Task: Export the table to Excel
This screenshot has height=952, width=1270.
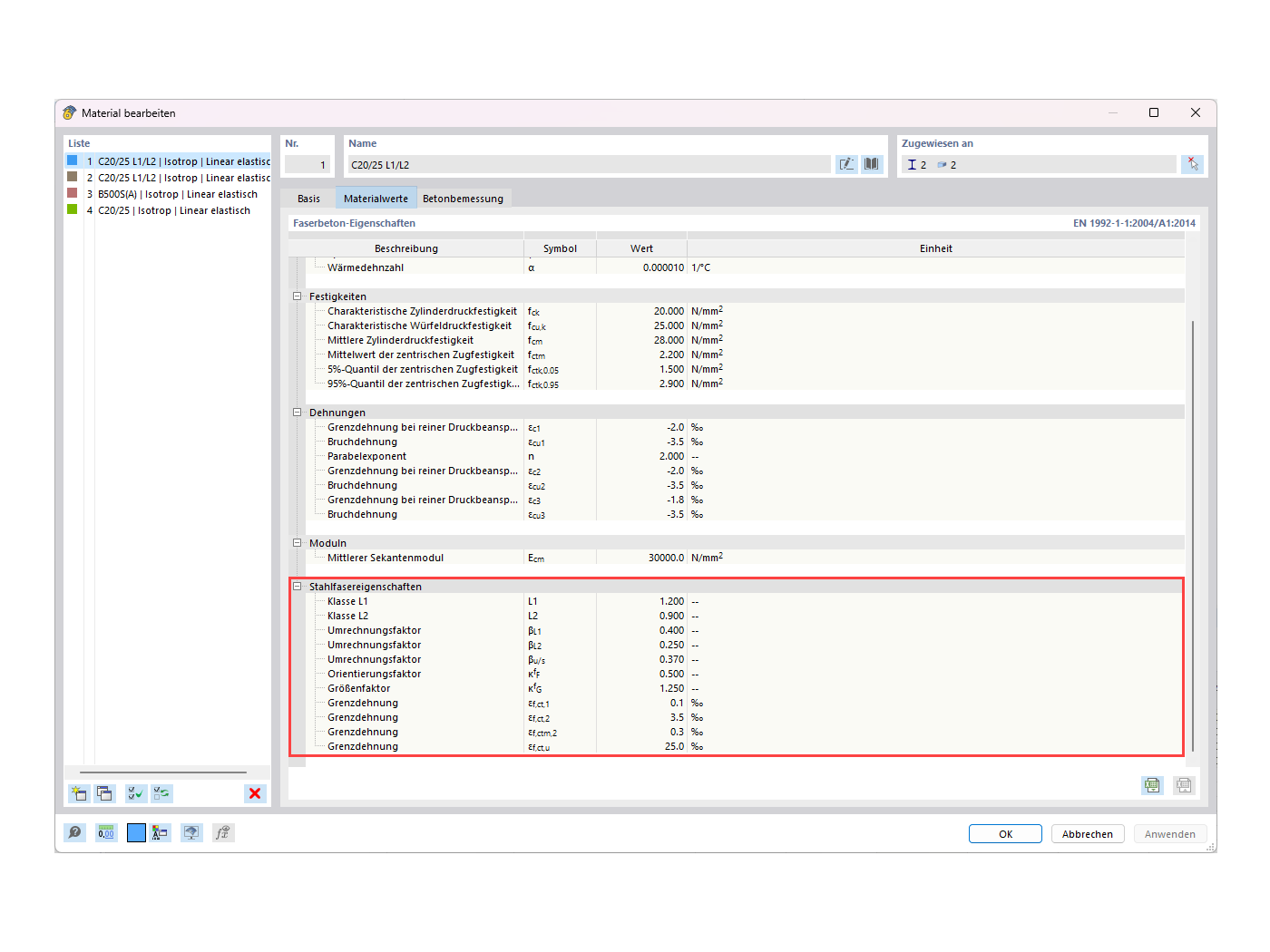Action: (x=1151, y=785)
